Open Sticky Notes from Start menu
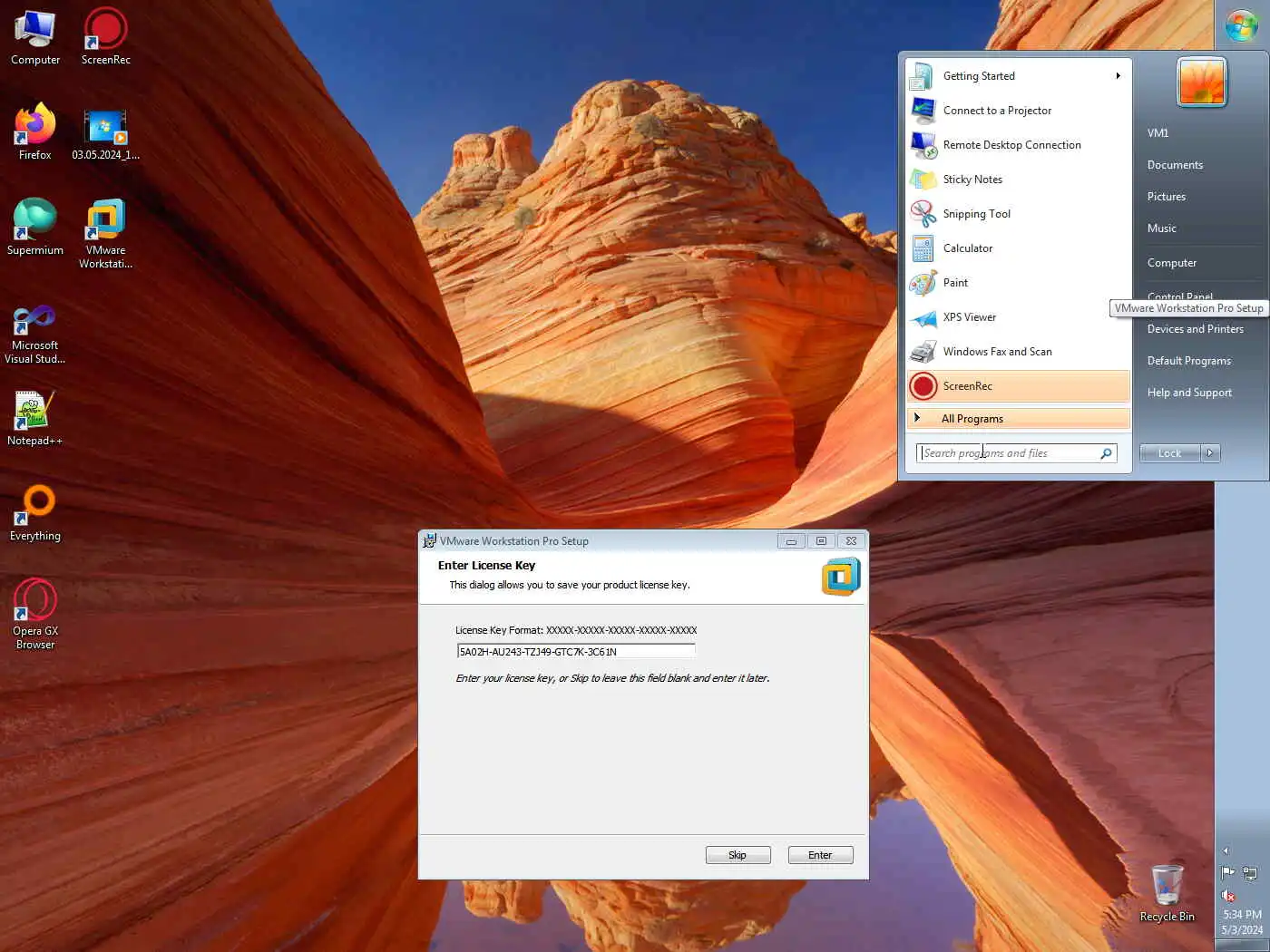1270x952 pixels. (x=1018, y=180)
